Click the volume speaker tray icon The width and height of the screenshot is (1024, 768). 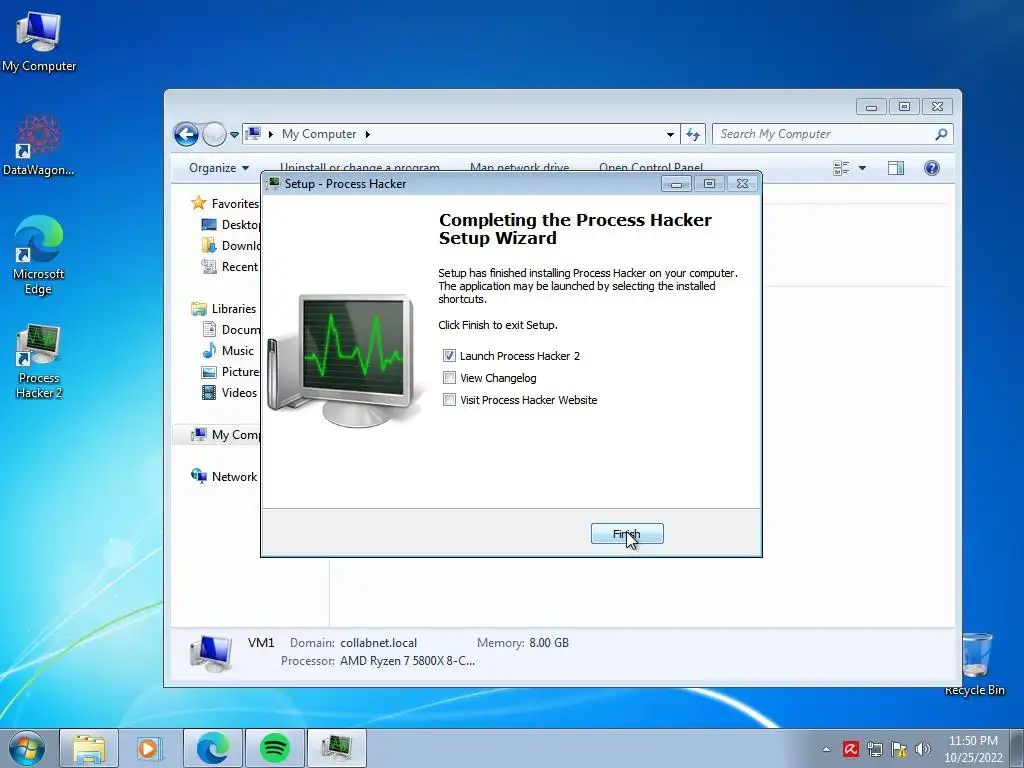click(x=923, y=749)
